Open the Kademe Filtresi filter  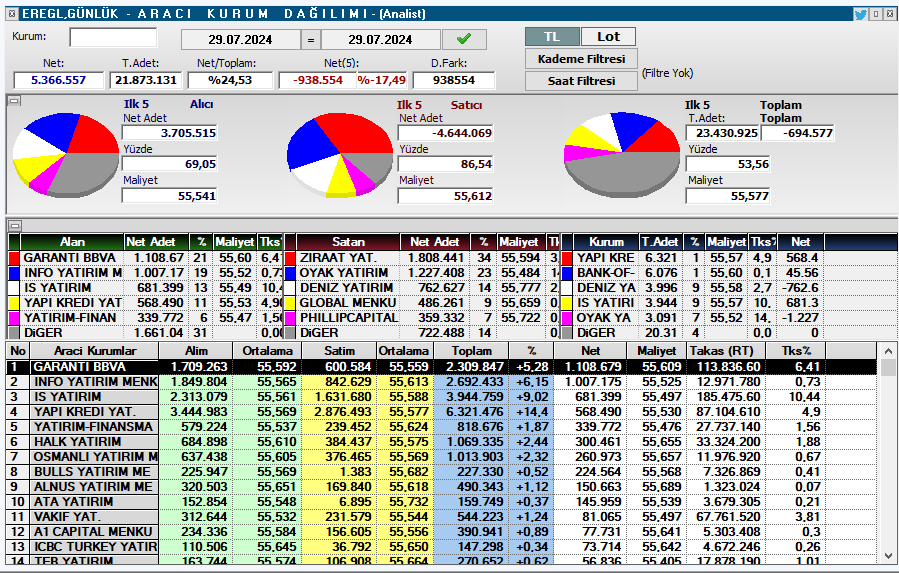pos(581,59)
